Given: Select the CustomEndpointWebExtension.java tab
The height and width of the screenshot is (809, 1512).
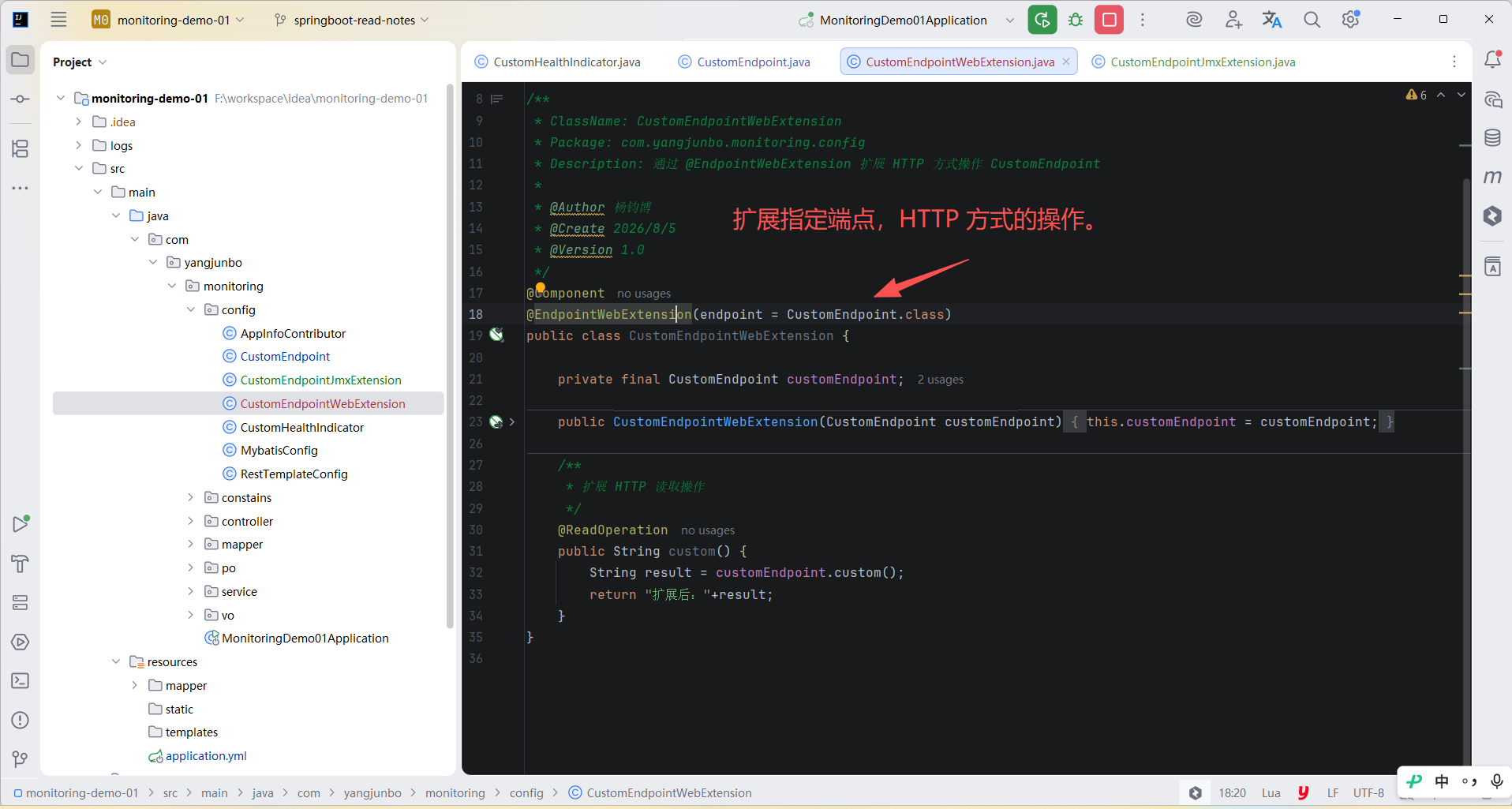Looking at the screenshot, I should point(960,62).
